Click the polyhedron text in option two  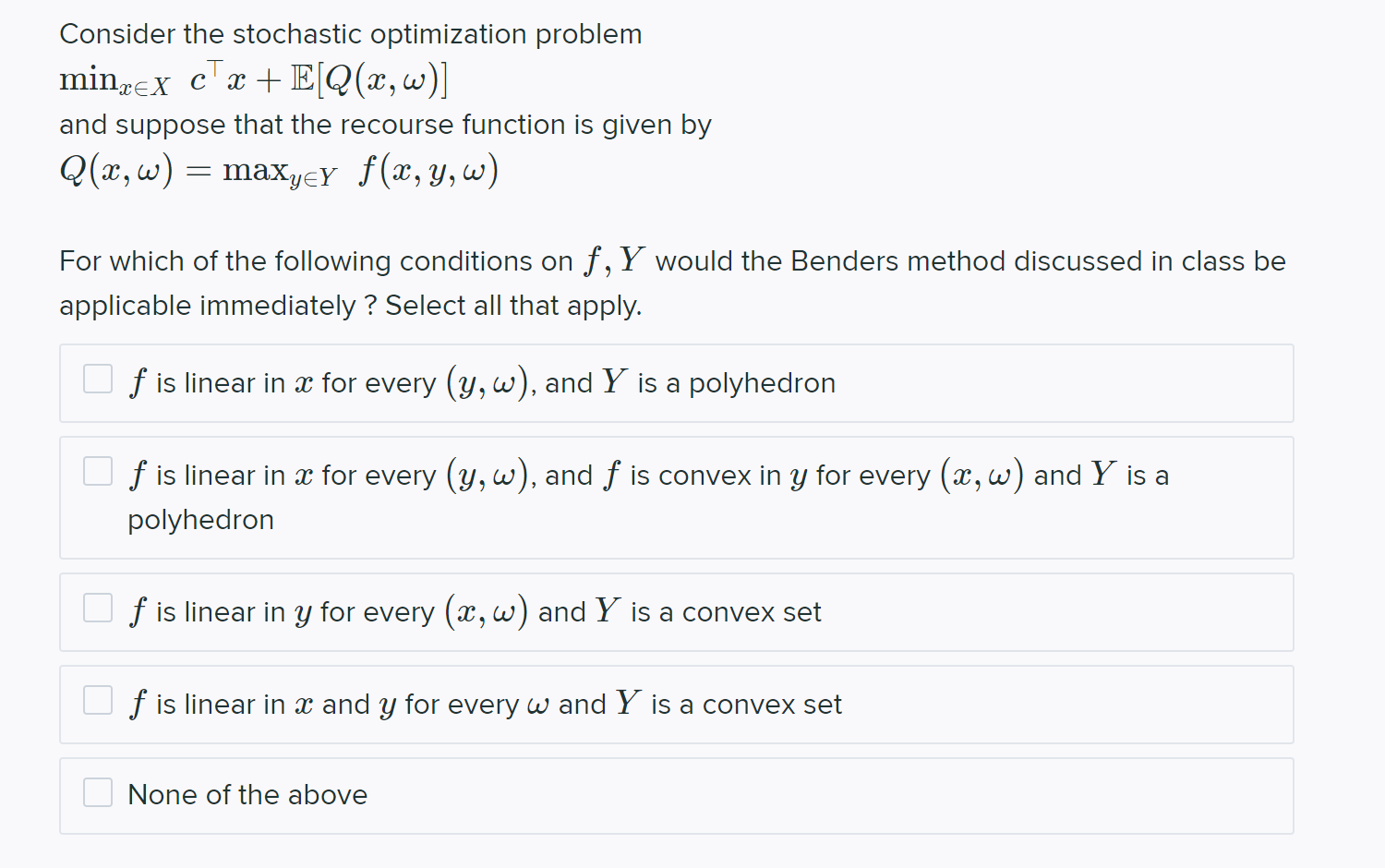199,519
